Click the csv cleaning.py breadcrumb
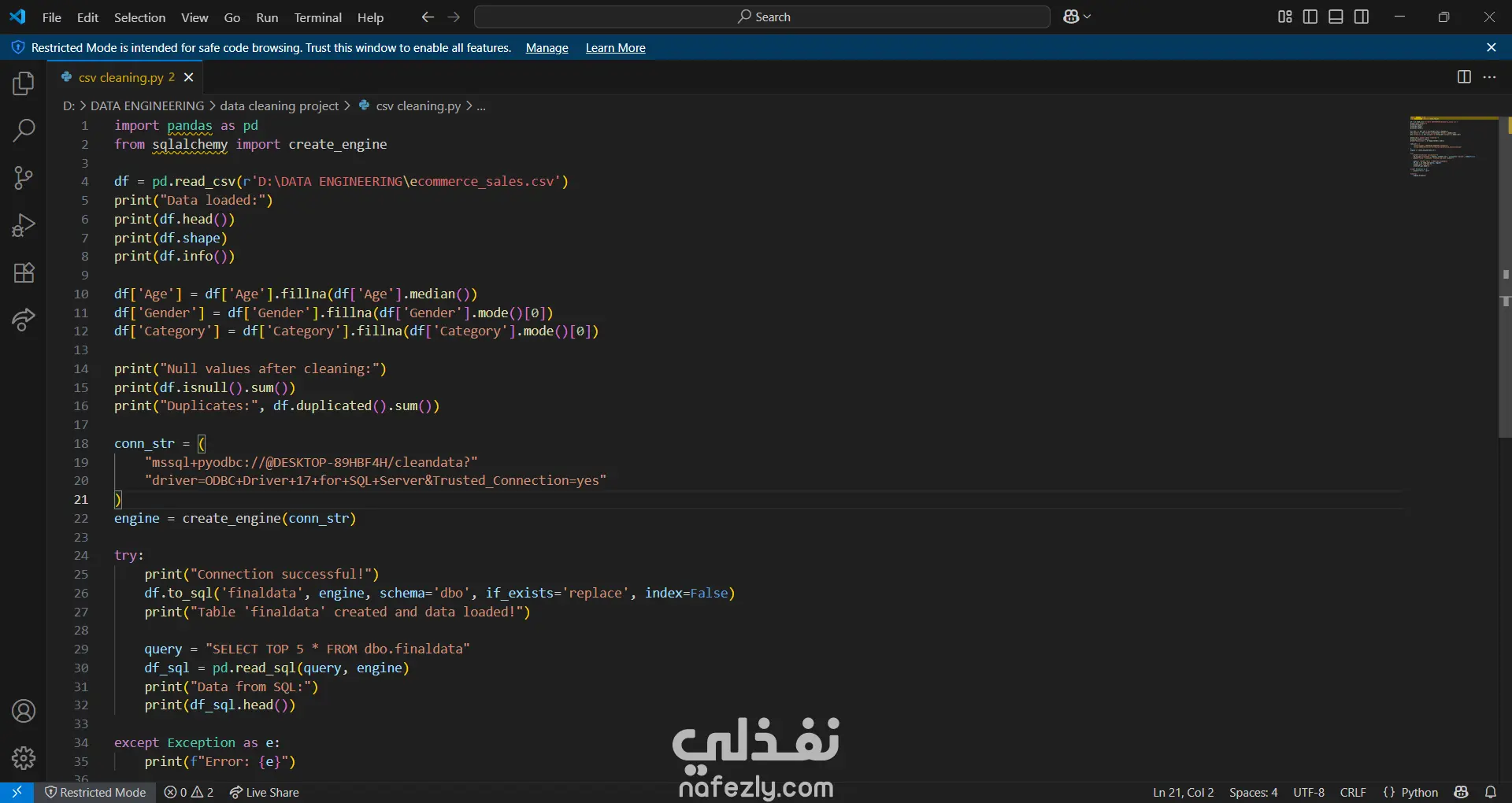This screenshot has width=1512, height=803. (x=418, y=105)
